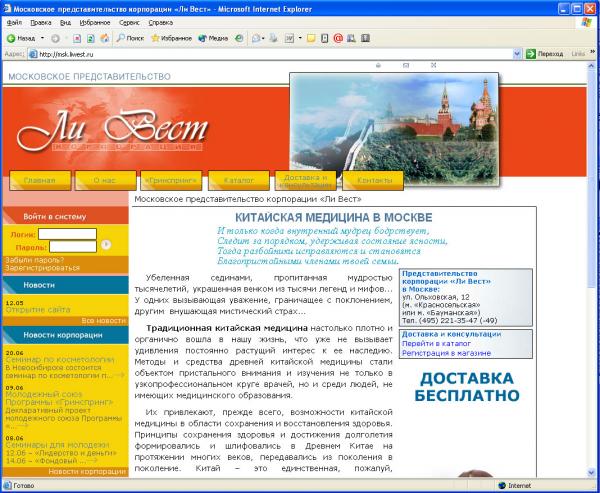Click the vertical scrollbar down arrow
Viewport: 600px width, 493px height.
pyautogui.click(x=591, y=473)
